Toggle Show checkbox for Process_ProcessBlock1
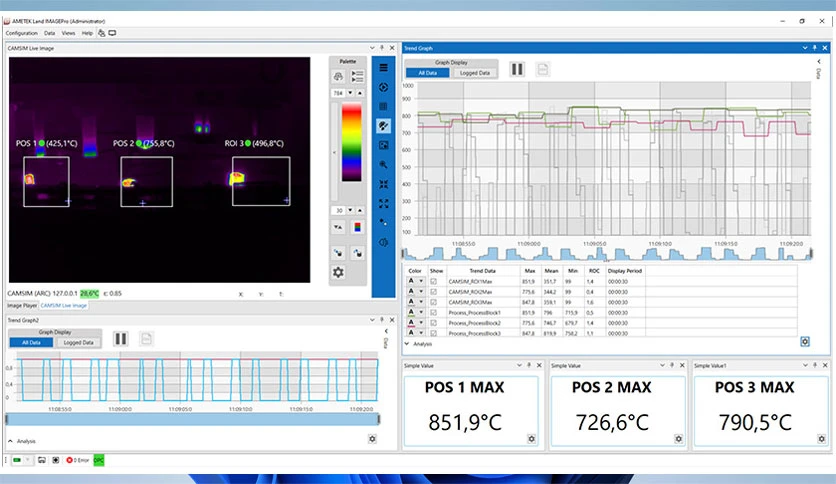Viewport: 836px width, 484px height. pos(433,312)
